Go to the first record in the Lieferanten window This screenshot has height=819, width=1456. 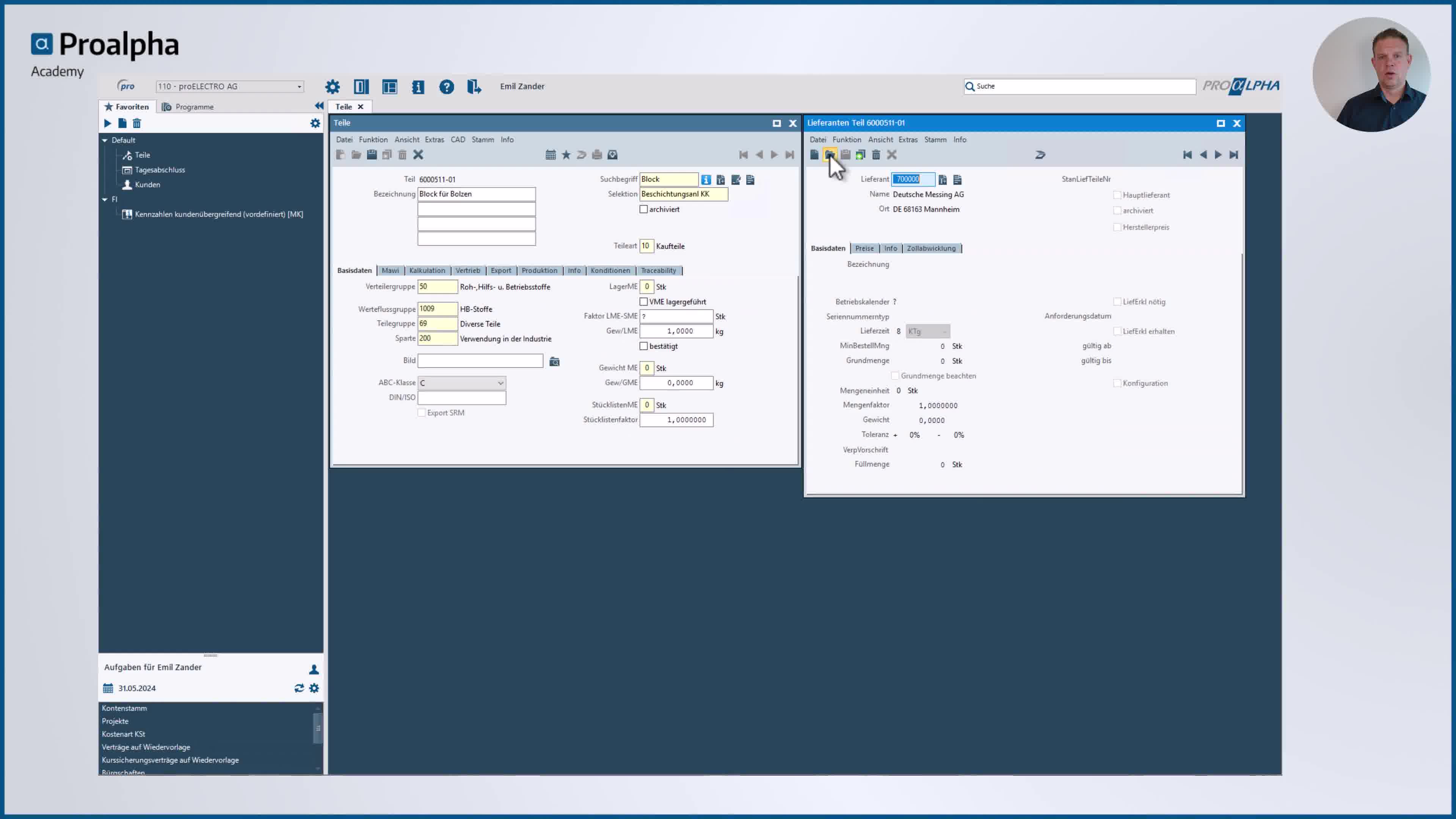[x=1187, y=155]
